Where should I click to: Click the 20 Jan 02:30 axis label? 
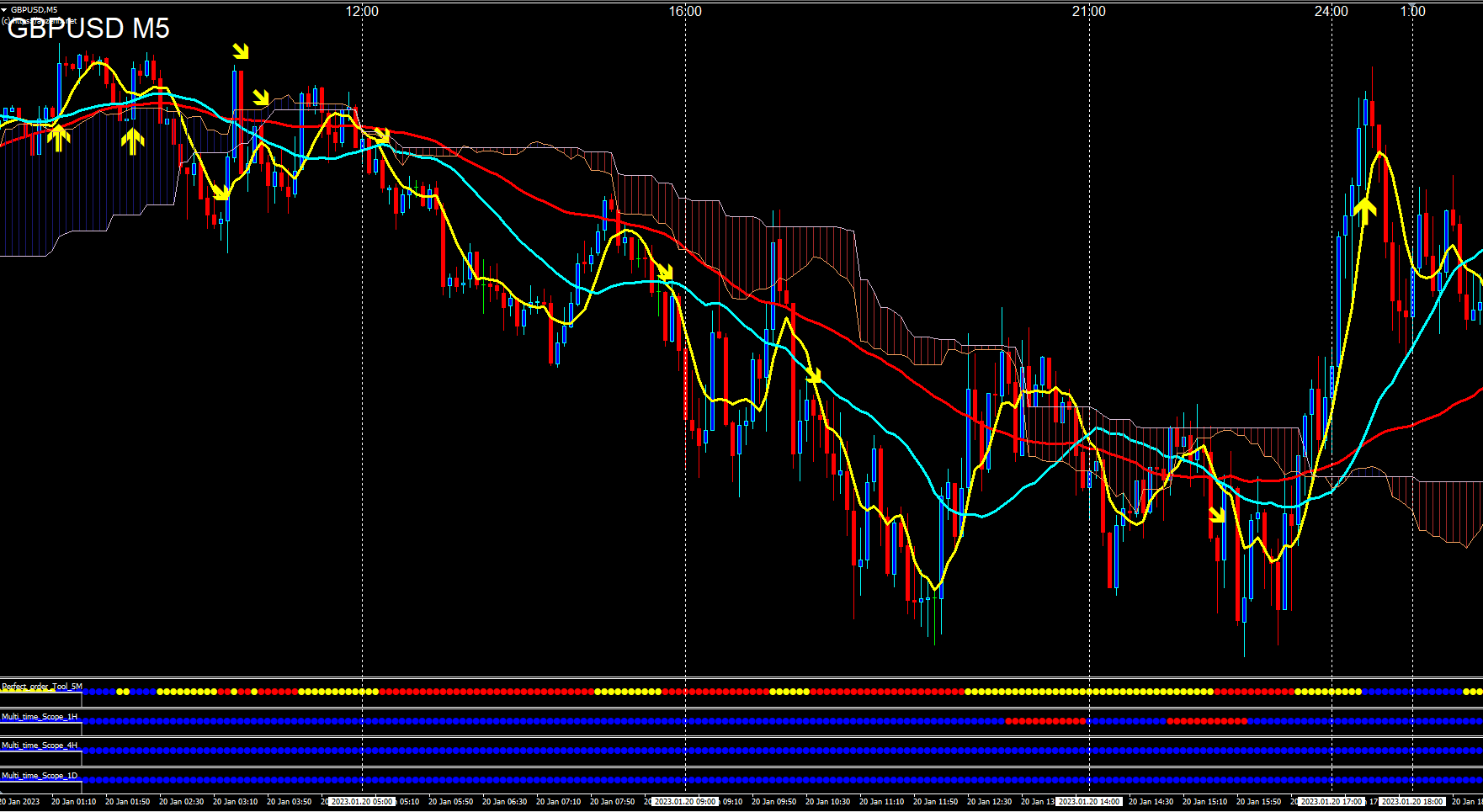pos(182,802)
